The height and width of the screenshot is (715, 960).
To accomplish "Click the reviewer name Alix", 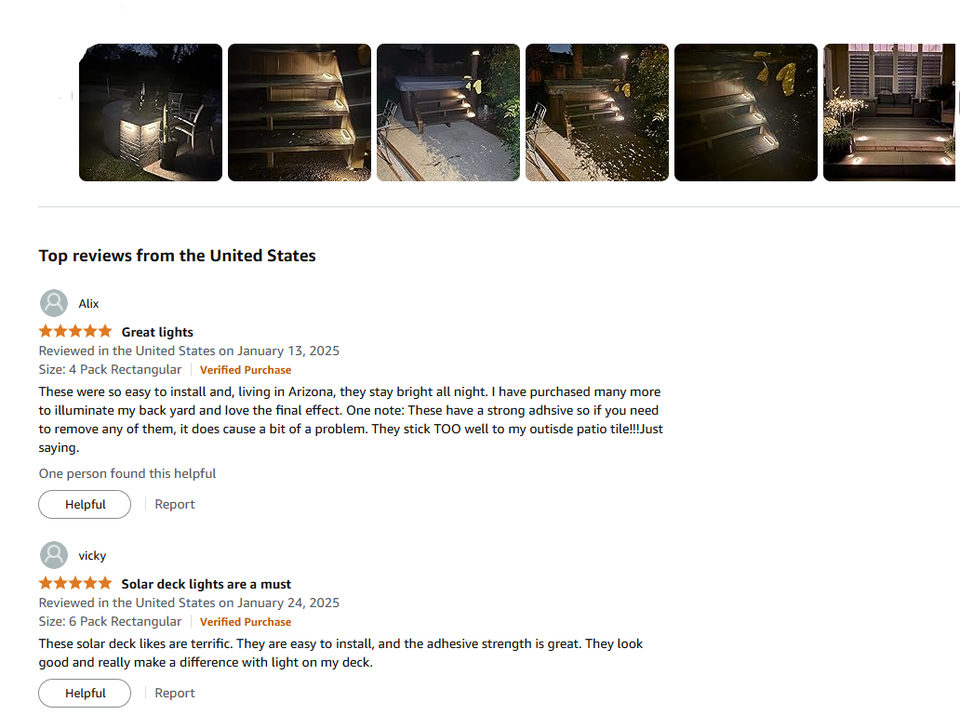I will pos(89,303).
